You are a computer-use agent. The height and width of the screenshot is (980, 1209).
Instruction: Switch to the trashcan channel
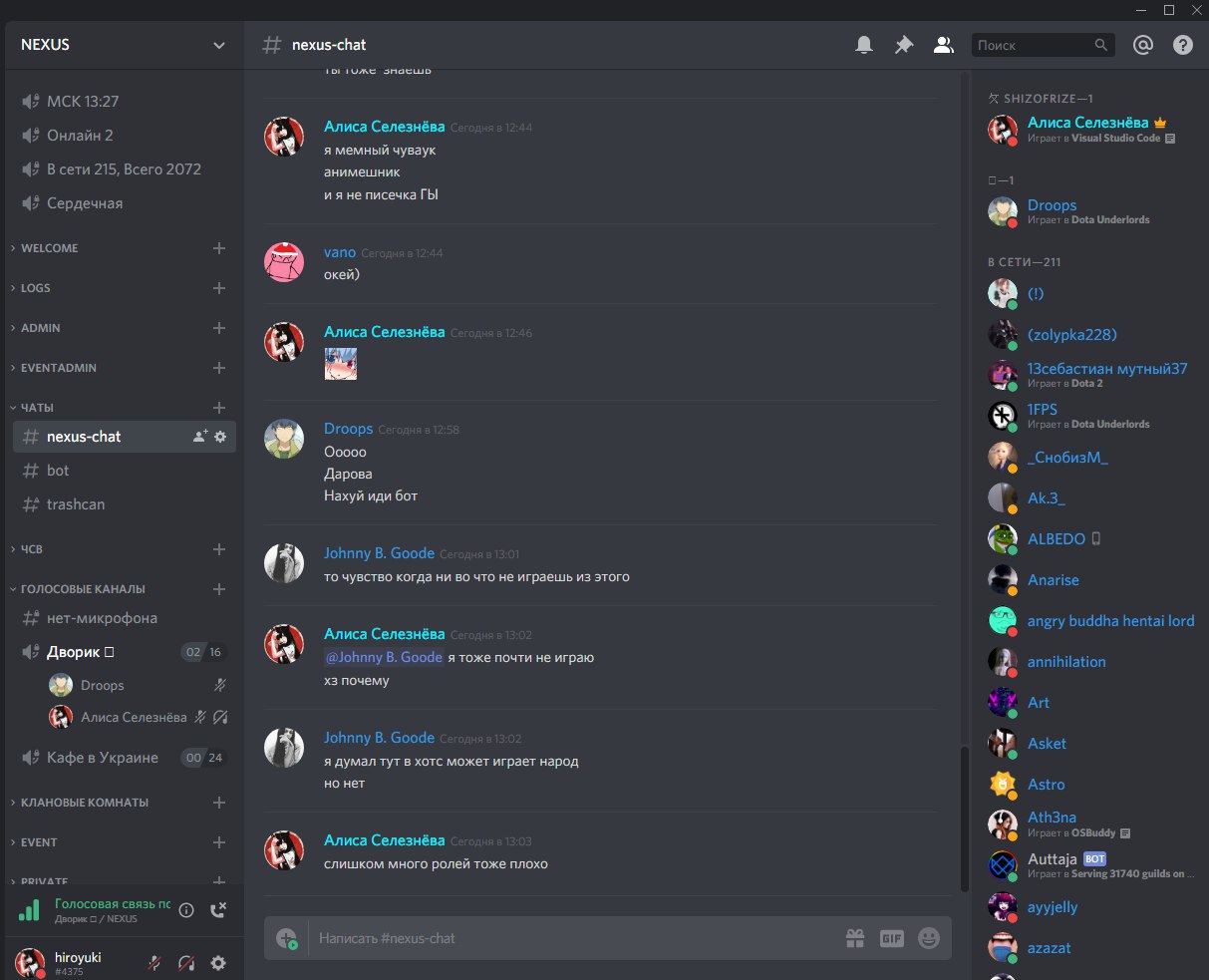[125, 504]
